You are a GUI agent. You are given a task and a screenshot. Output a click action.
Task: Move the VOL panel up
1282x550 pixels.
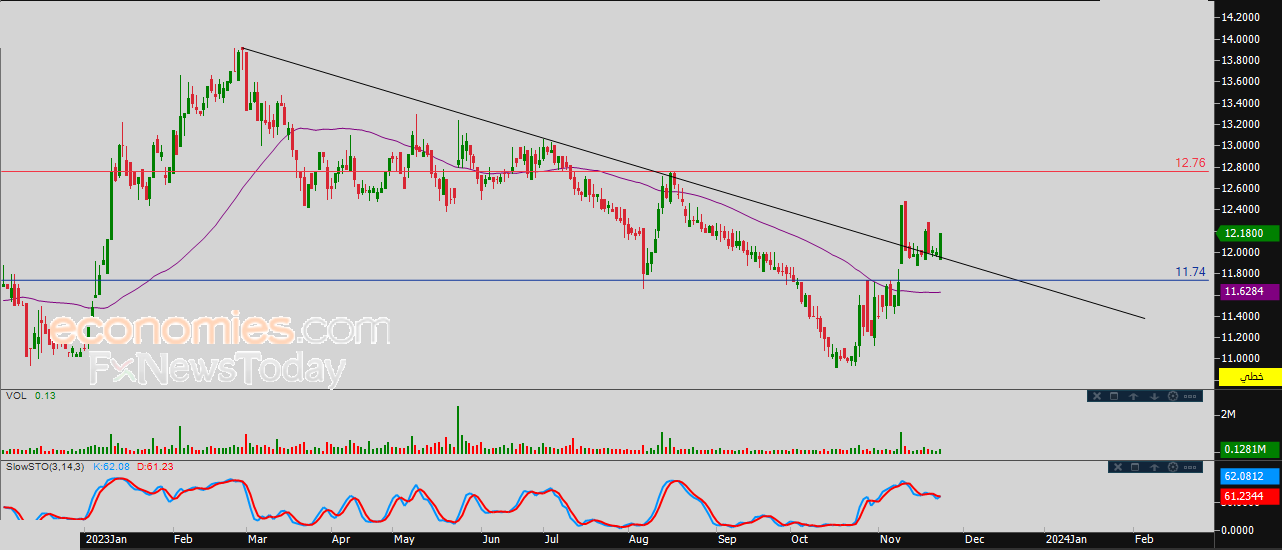pos(1134,396)
